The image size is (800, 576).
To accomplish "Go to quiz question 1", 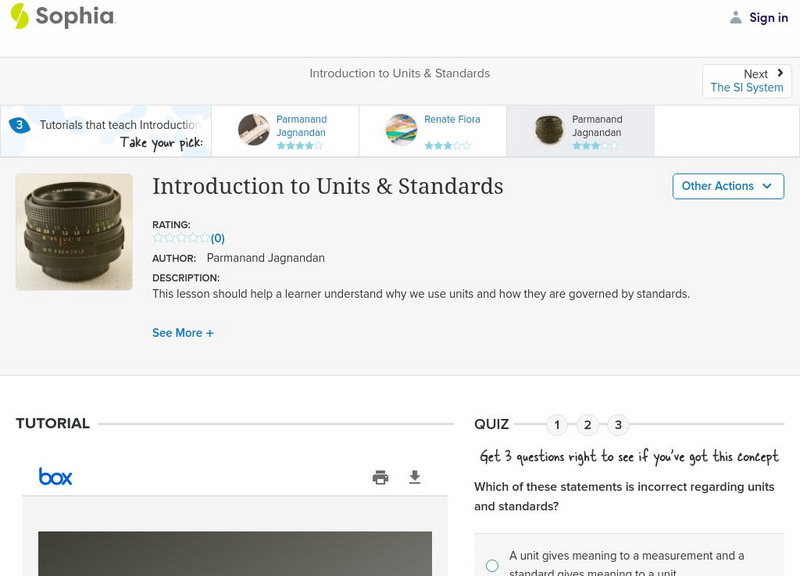I will click(x=557, y=425).
